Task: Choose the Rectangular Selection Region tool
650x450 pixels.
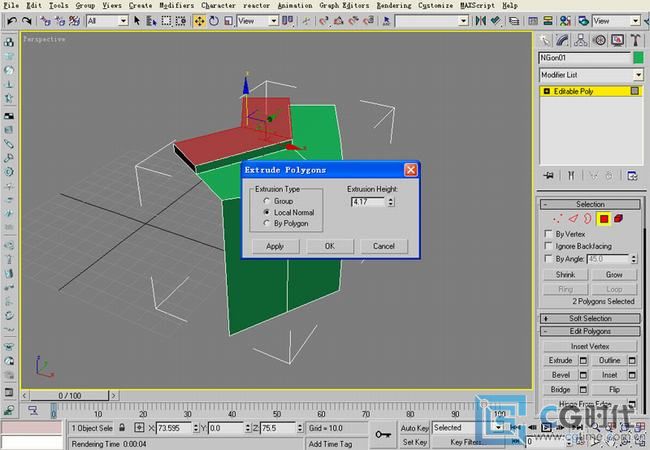Action: click(166, 21)
